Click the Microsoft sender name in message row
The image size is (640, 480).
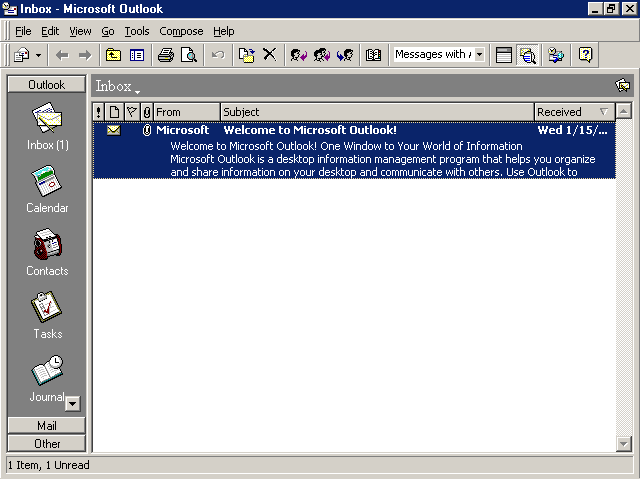pyautogui.click(x=182, y=130)
